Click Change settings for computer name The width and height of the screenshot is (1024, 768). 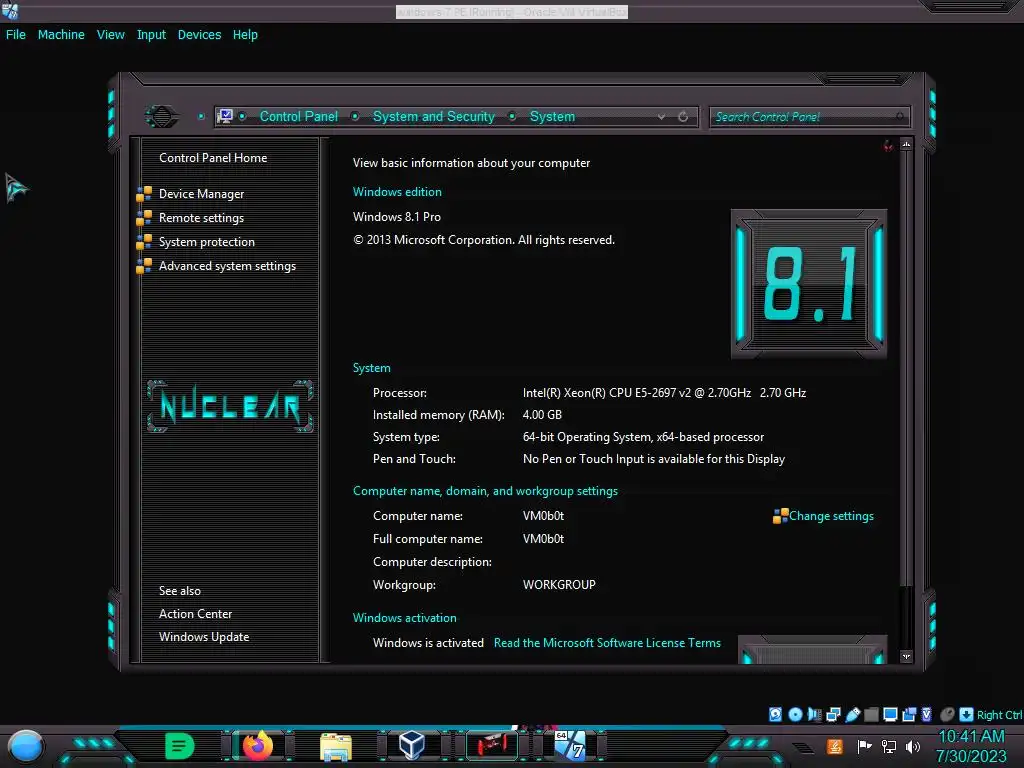831,516
